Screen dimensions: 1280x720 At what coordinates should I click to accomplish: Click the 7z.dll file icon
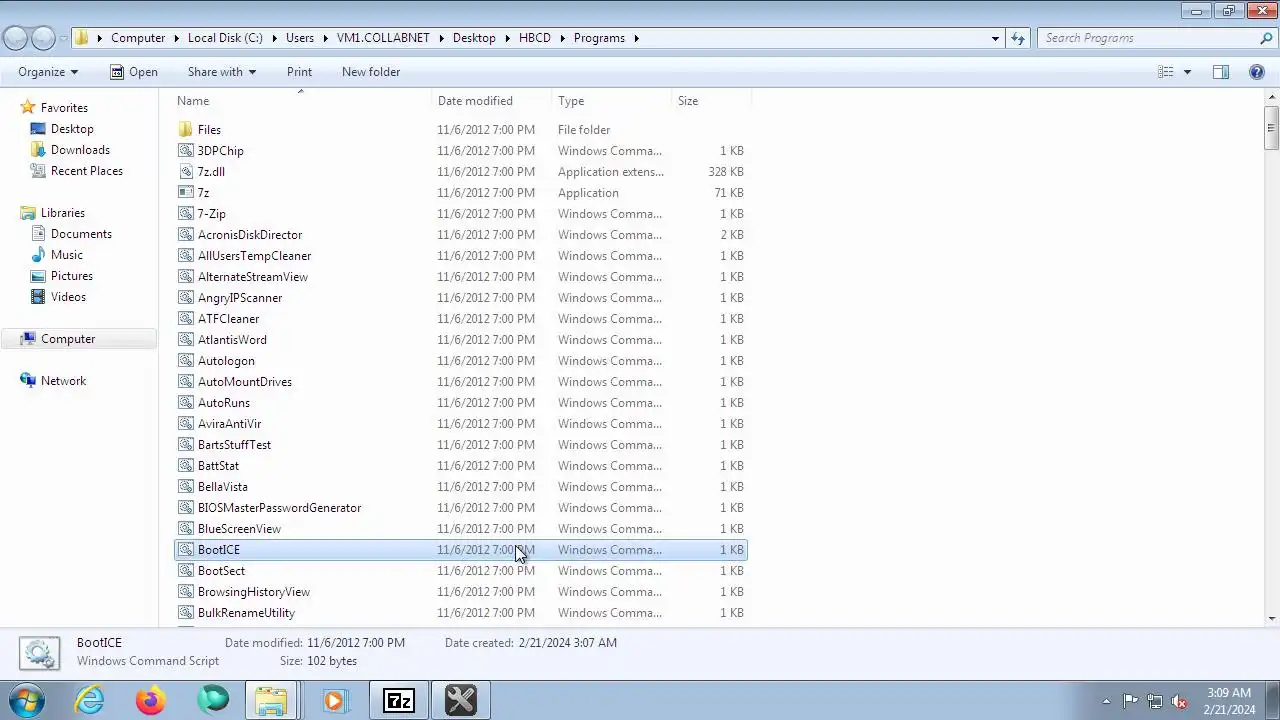185,172
